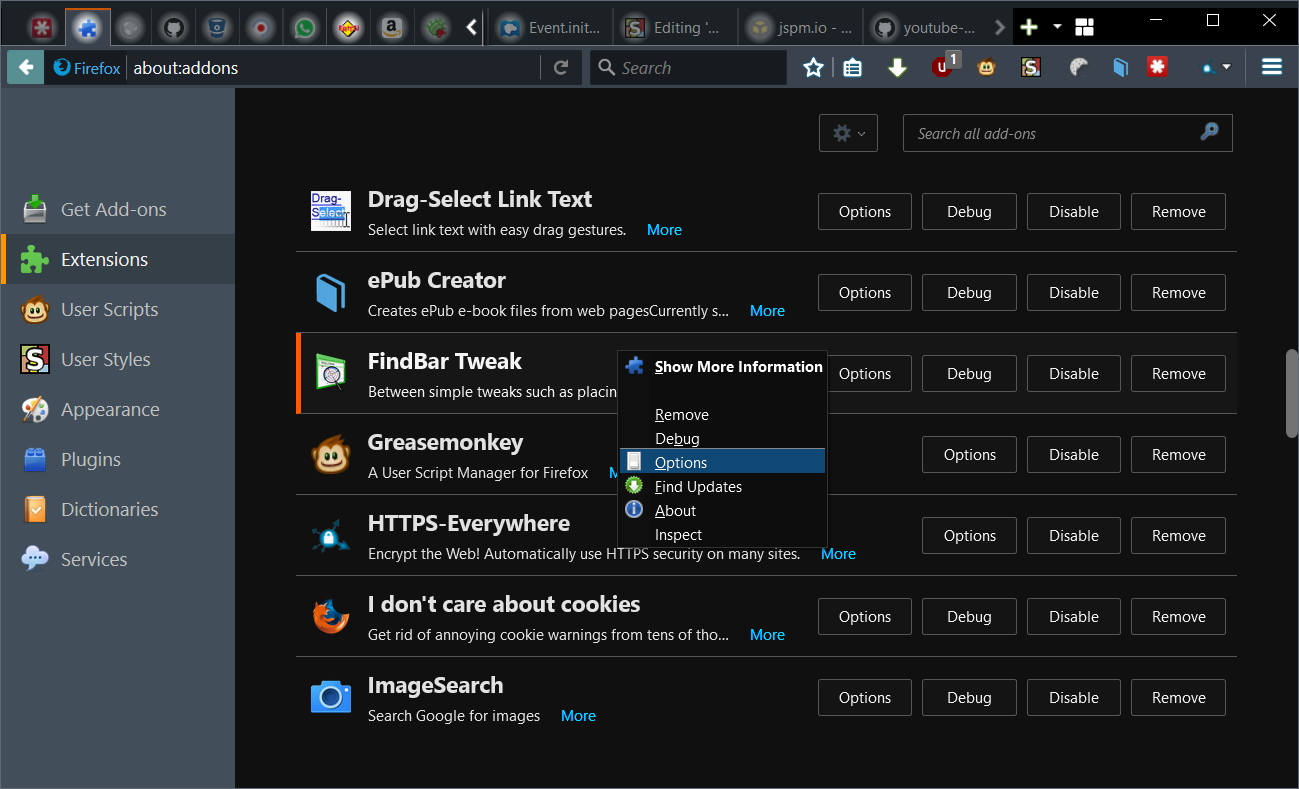Go to the Appearance category

pos(118,409)
